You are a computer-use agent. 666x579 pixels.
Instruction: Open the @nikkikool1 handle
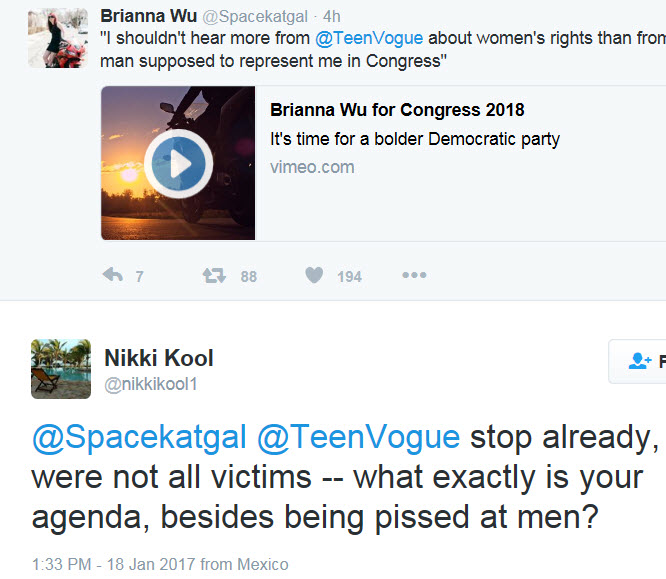pos(151,384)
